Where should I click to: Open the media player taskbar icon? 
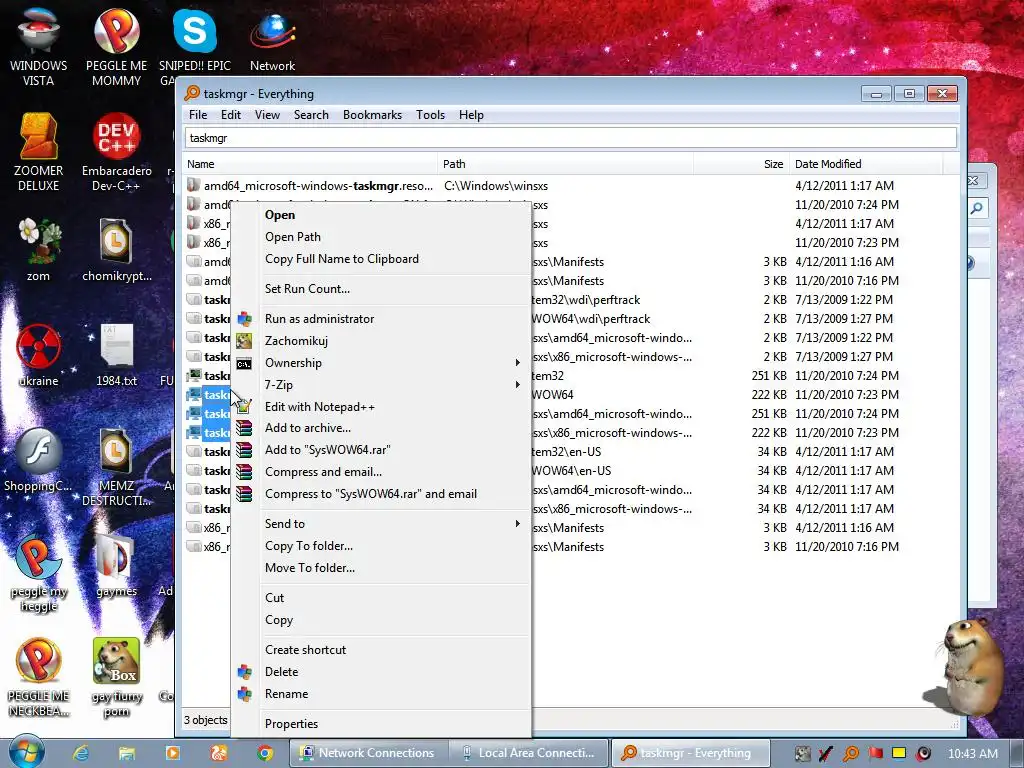pyautogui.click(x=173, y=753)
